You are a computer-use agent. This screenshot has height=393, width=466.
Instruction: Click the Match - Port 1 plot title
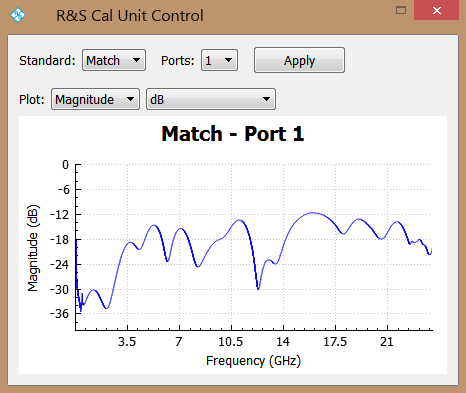pos(233,134)
